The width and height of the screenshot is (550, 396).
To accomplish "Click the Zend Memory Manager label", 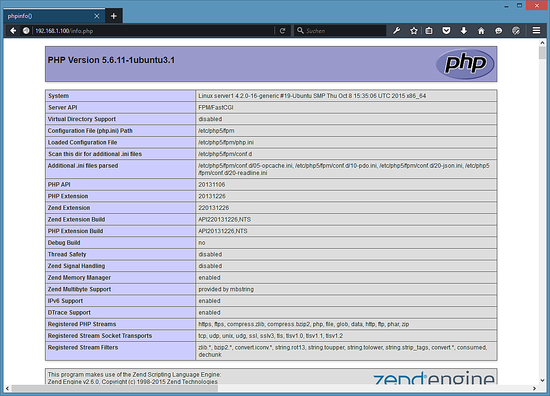I will click(x=79, y=277).
